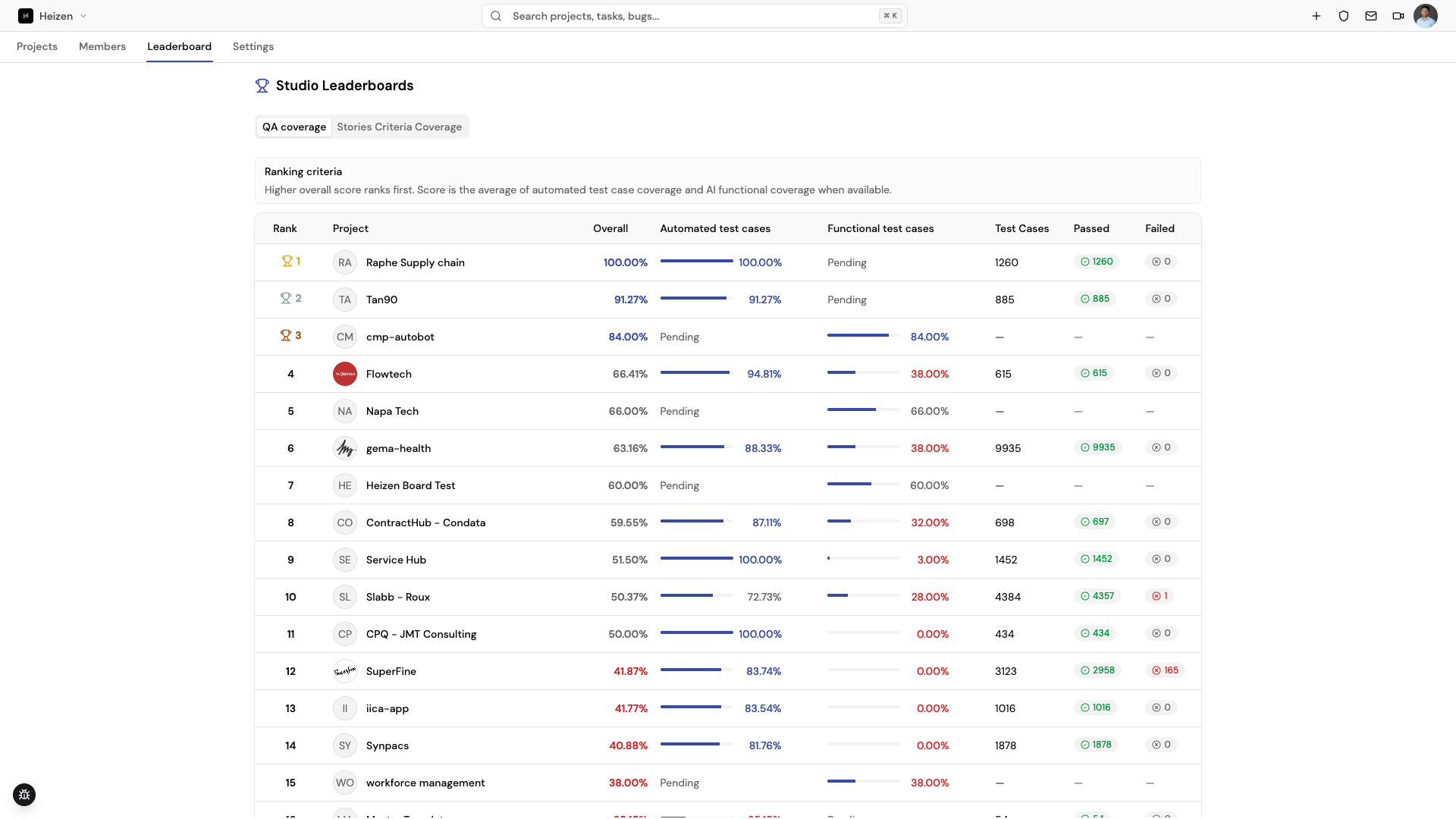Open the Settings tab
The width and height of the screenshot is (1456, 819).
(x=253, y=46)
